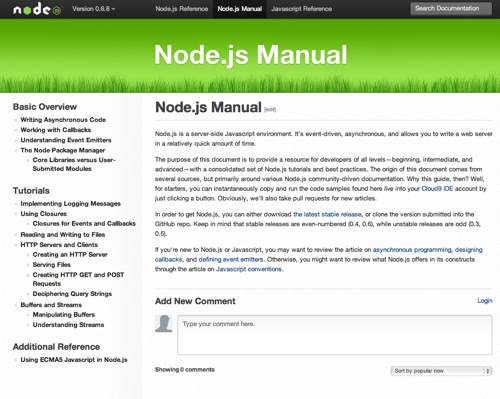Click the Tutorials section heading
Image resolution: width=500 pixels, height=399 pixels.
(31, 191)
